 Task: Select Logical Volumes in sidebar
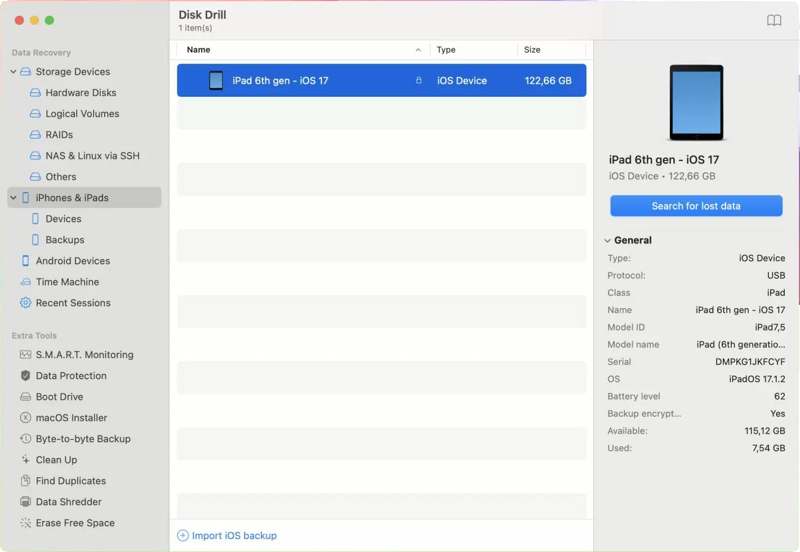82,114
